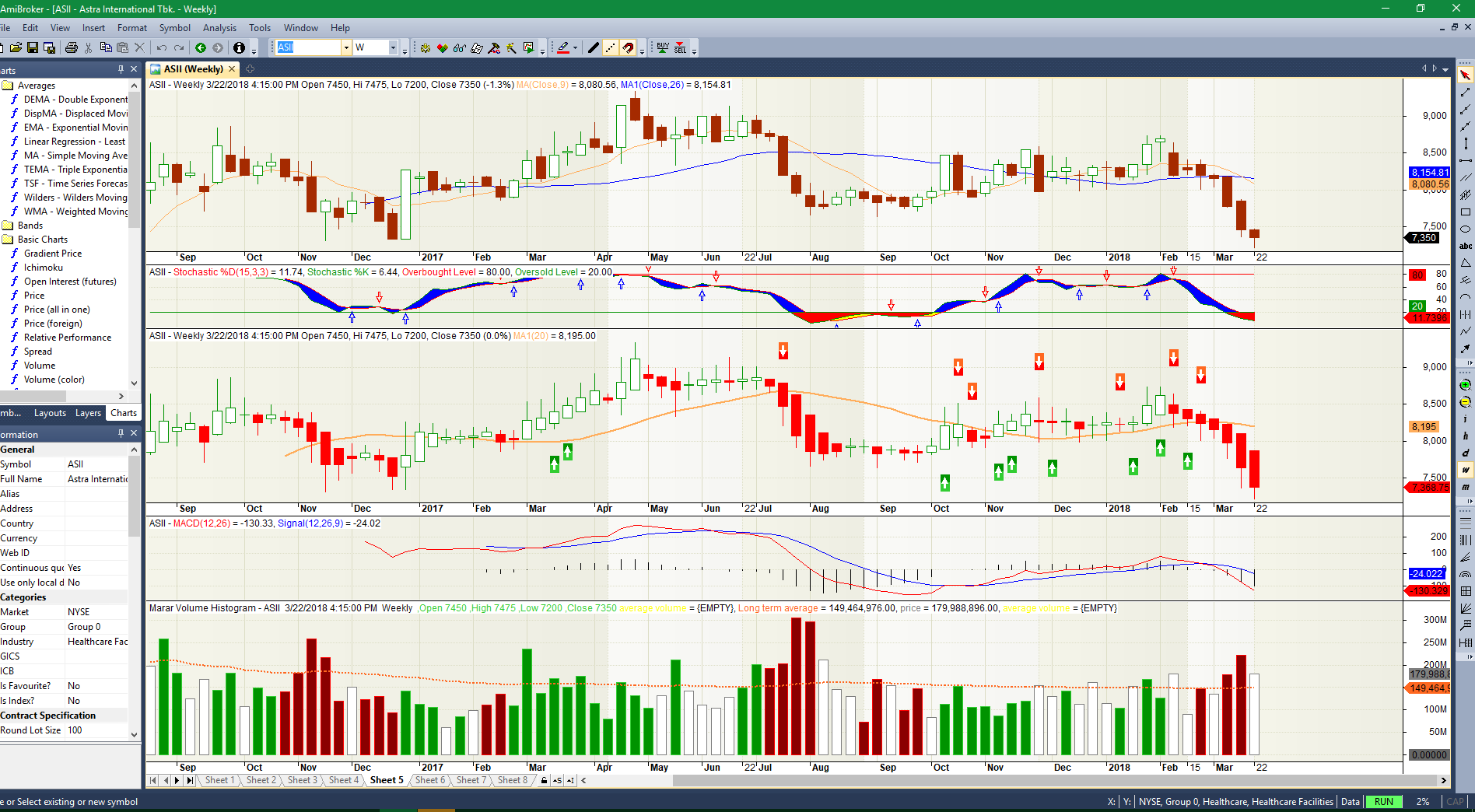The width and height of the screenshot is (1475, 812).
Task: Switch to the Layouts tab
Action: (50, 413)
